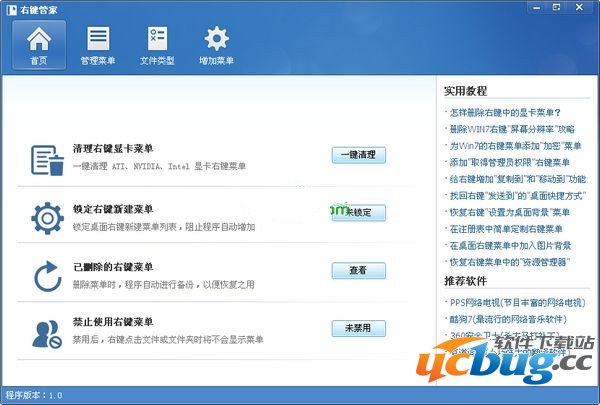The width and height of the screenshot is (600, 405).
Task: Click the gear icon beside 锁定右键新建菜单
Action: coord(47,218)
